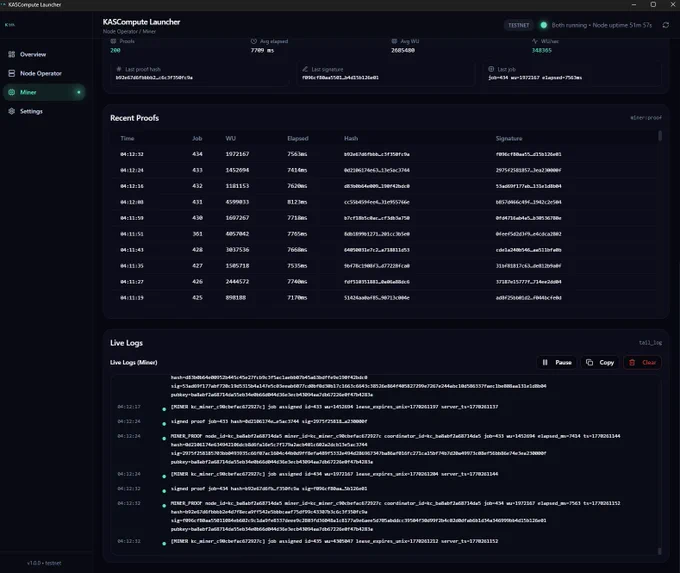Select the proof row for job 433

[384, 170]
